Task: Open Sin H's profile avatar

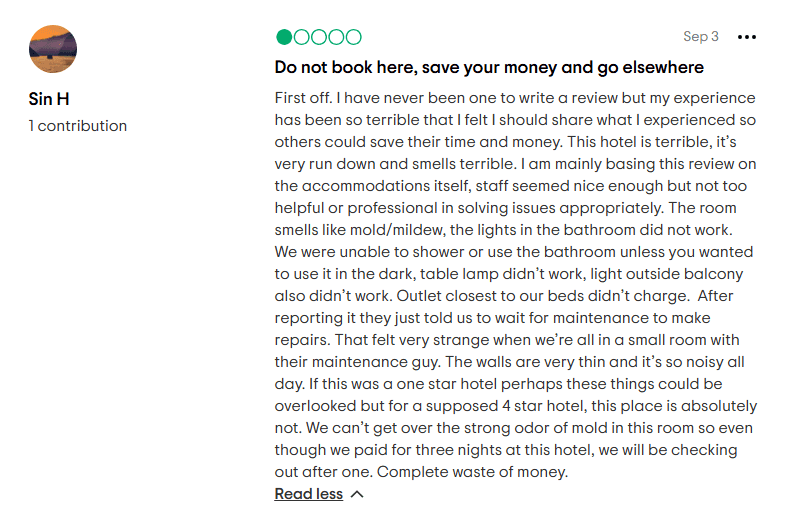Action: pos(53,49)
